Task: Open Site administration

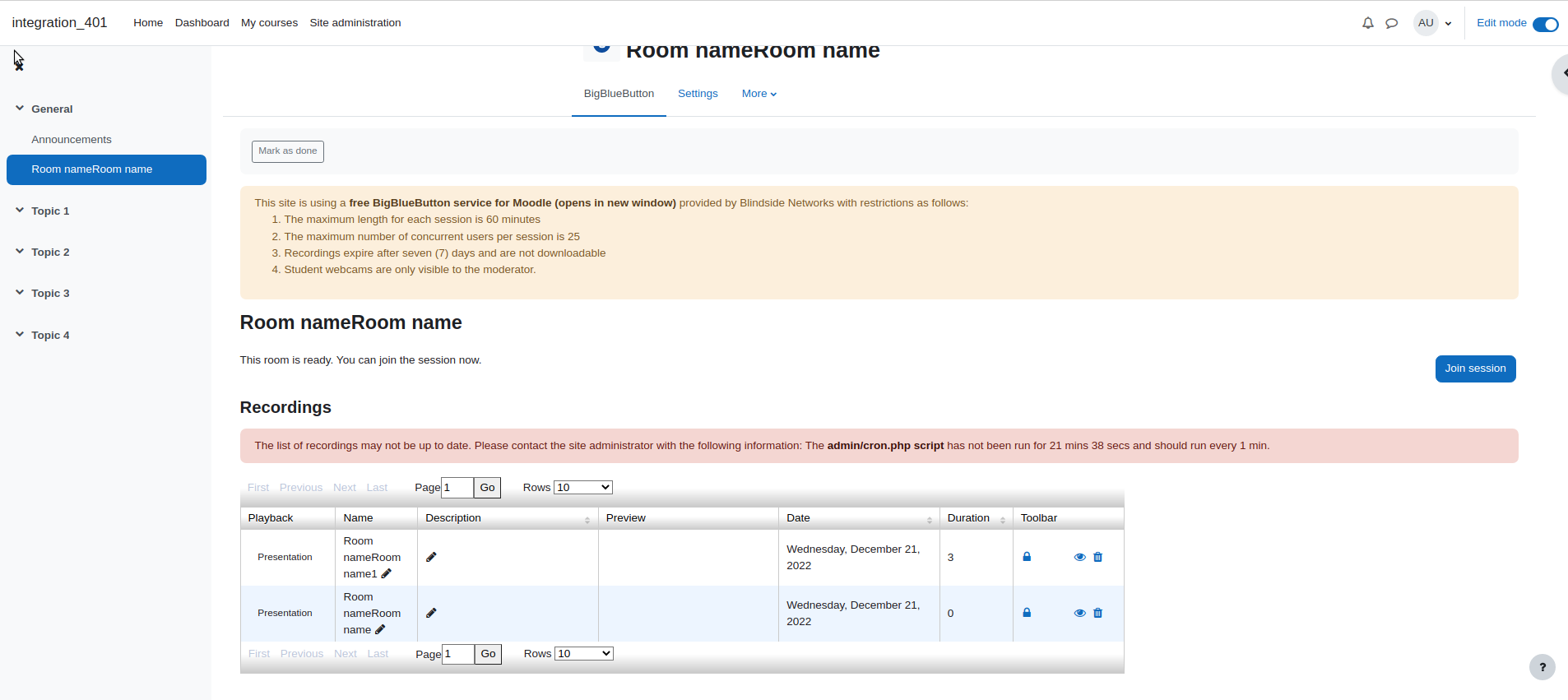Action: pos(355,23)
